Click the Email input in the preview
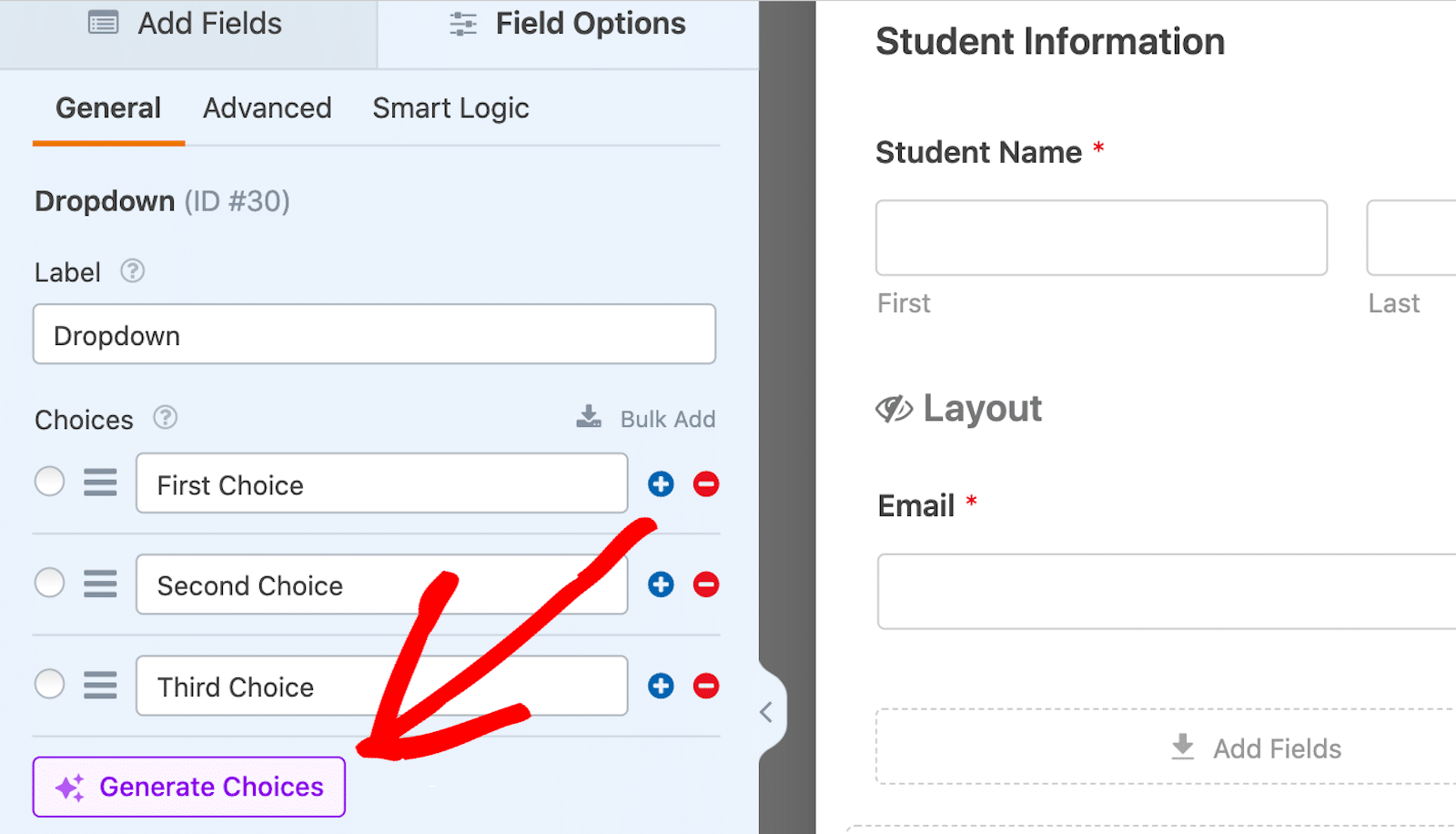This screenshot has height=834, width=1456. (x=1165, y=592)
